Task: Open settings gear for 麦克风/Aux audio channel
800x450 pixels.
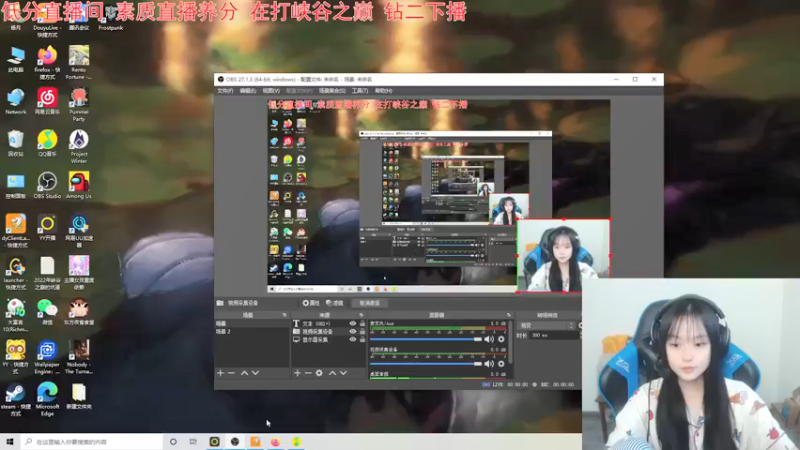Action: point(501,339)
